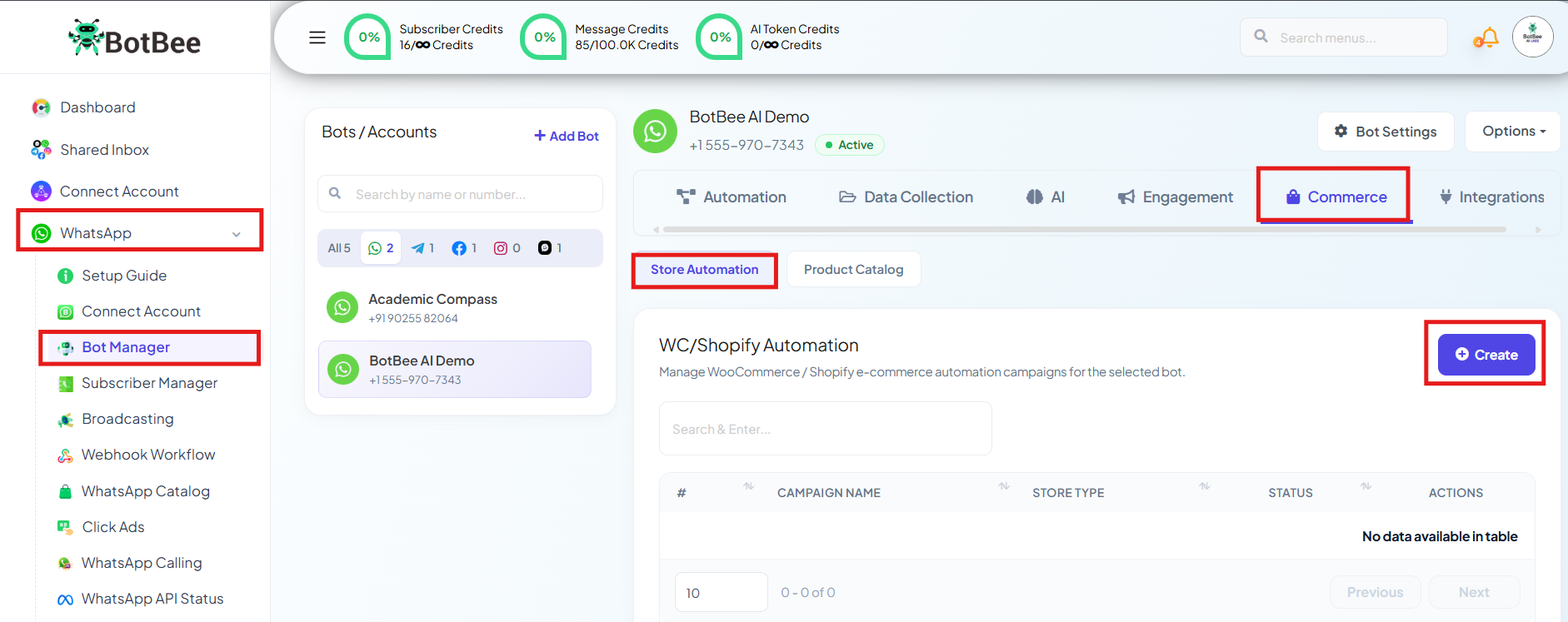Click the AI Token Credits 0% ring
The width and height of the screenshot is (1568, 622).
719,37
